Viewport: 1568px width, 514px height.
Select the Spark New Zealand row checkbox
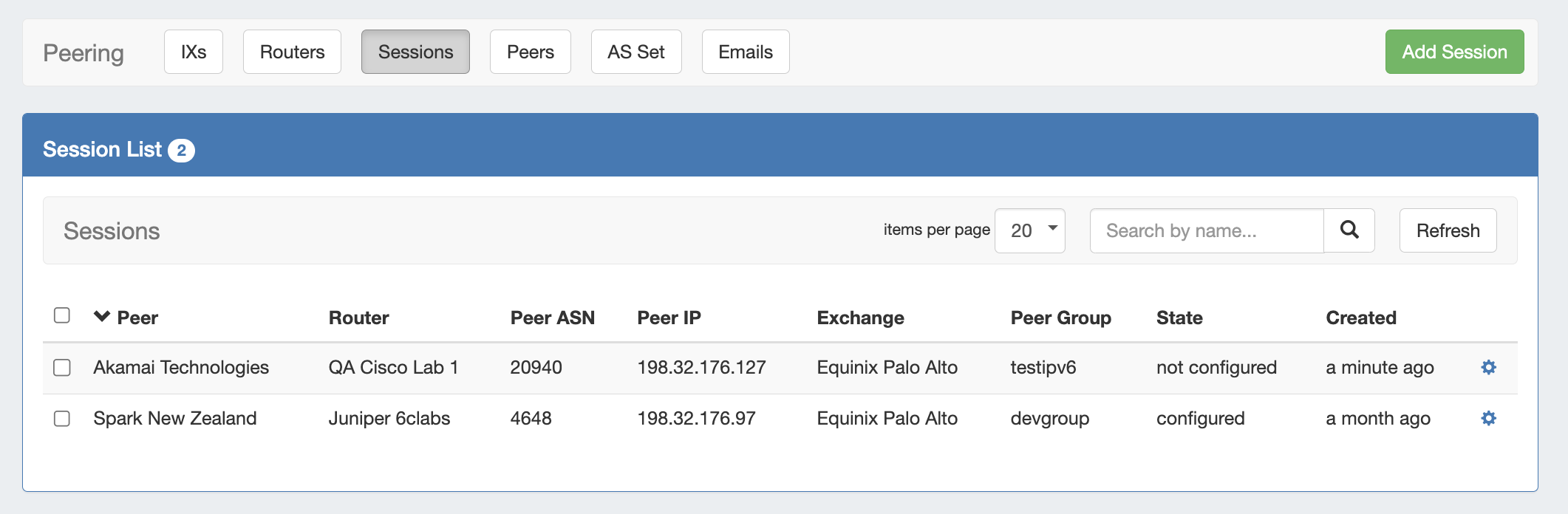(x=62, y=419)
